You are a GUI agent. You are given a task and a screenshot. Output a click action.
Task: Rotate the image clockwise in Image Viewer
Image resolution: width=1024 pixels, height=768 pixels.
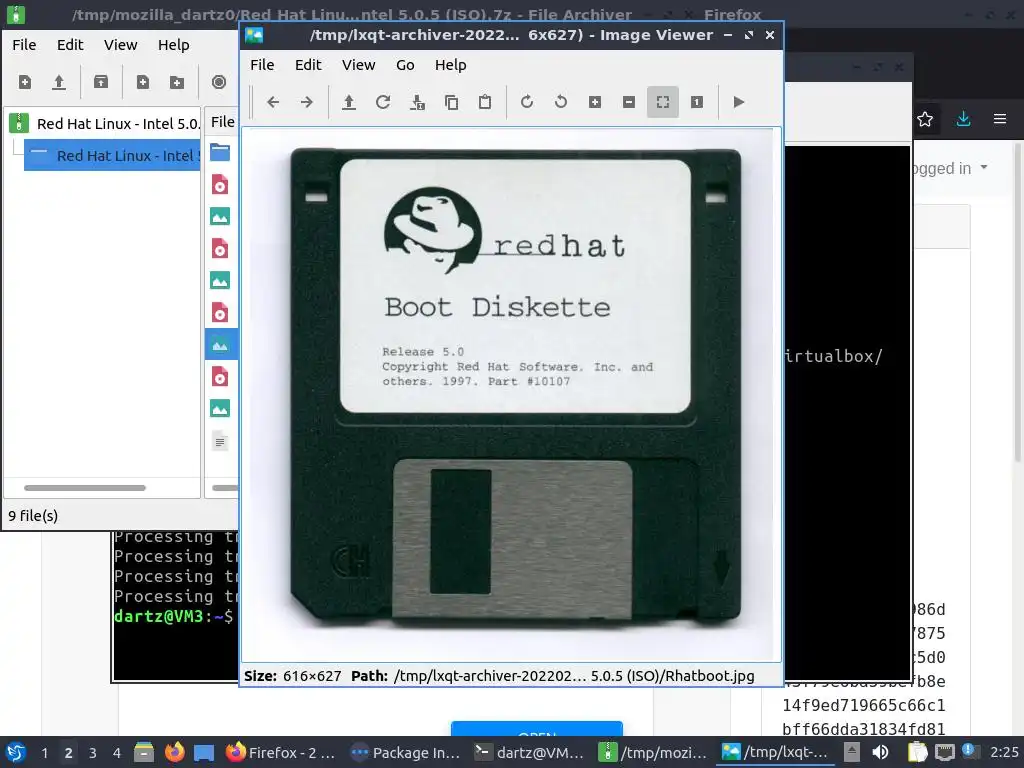pyautogui.click(x=527, y=102)
